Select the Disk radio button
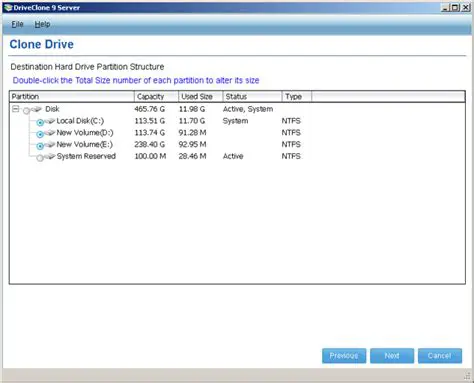Image resolution: width=474 pixels, height=383 pixels. click(x=26, y=111)
